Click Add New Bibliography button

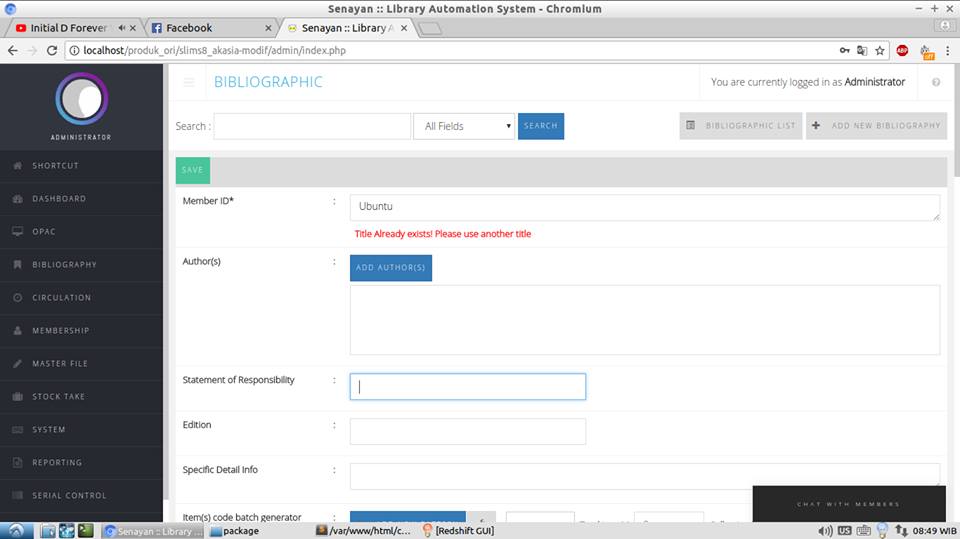876,126
